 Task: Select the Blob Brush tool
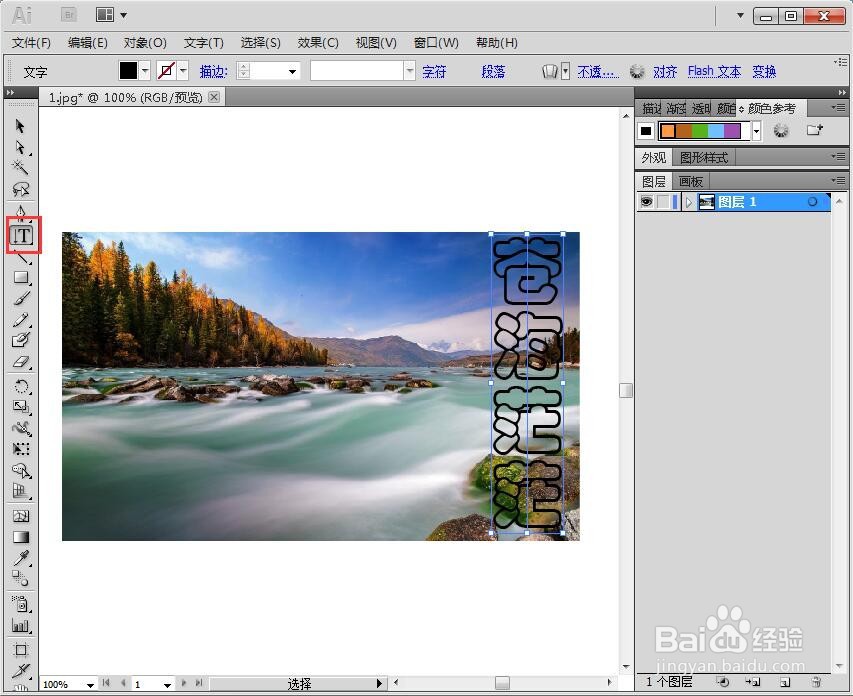point(21,340)
